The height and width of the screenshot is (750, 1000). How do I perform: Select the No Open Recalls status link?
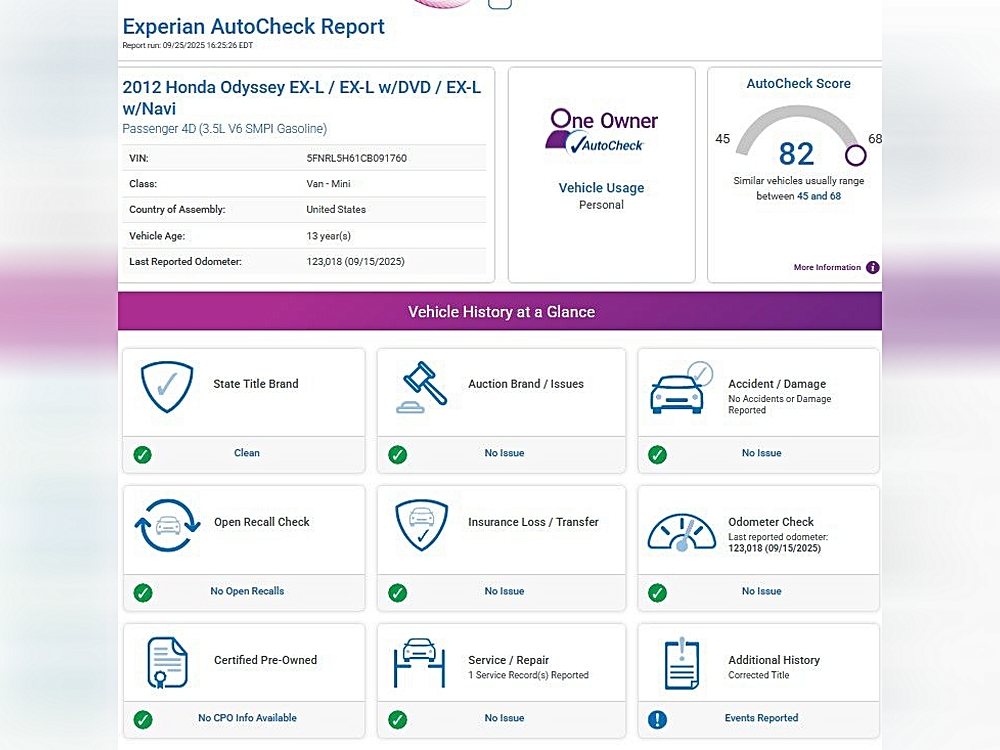pyautogui.click(x=247, y=591)
